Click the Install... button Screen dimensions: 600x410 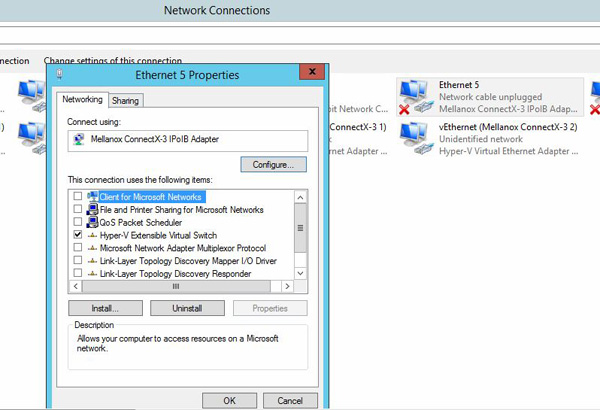coord(105,308)
